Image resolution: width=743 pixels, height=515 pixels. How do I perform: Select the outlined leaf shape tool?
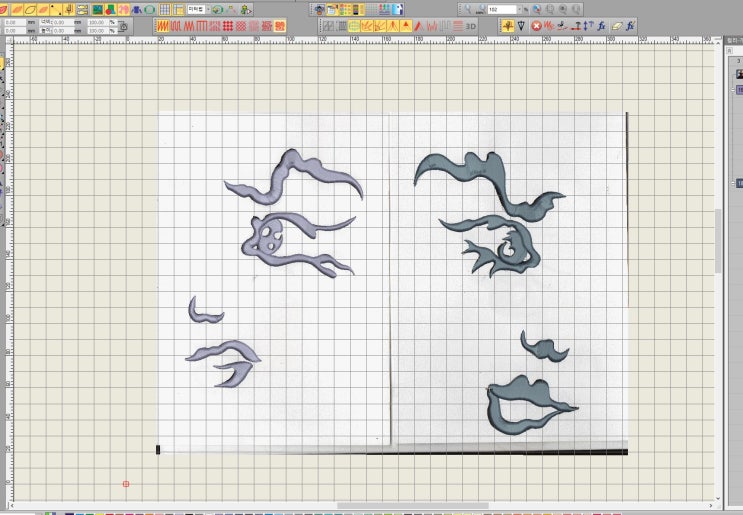[x=30, y=9]
